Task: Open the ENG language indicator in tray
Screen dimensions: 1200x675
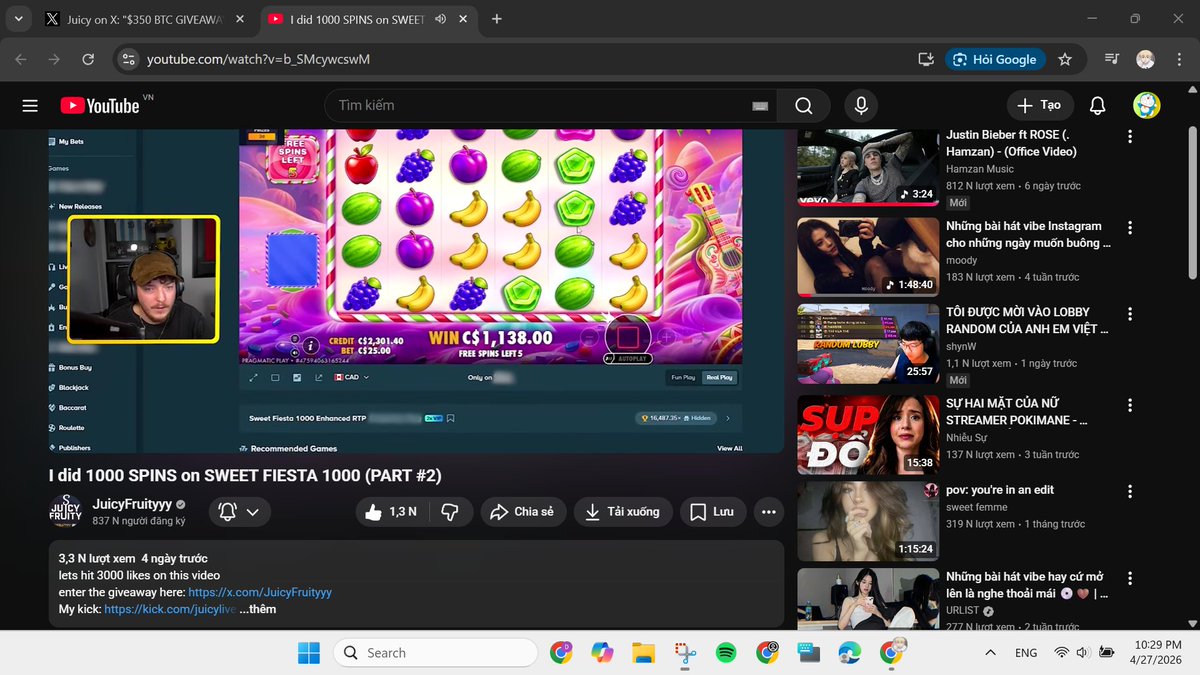Action: (1025, 653)
